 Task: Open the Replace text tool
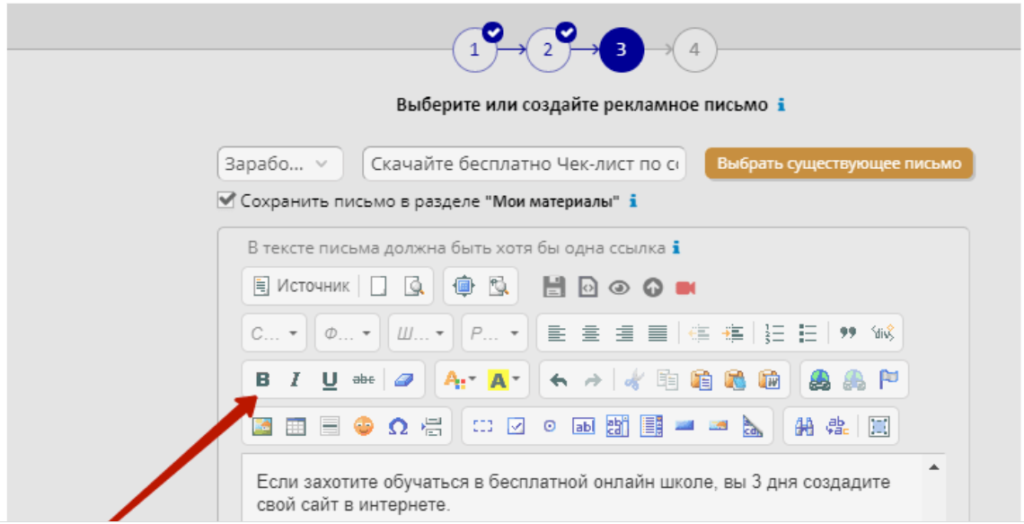point(837,427)
